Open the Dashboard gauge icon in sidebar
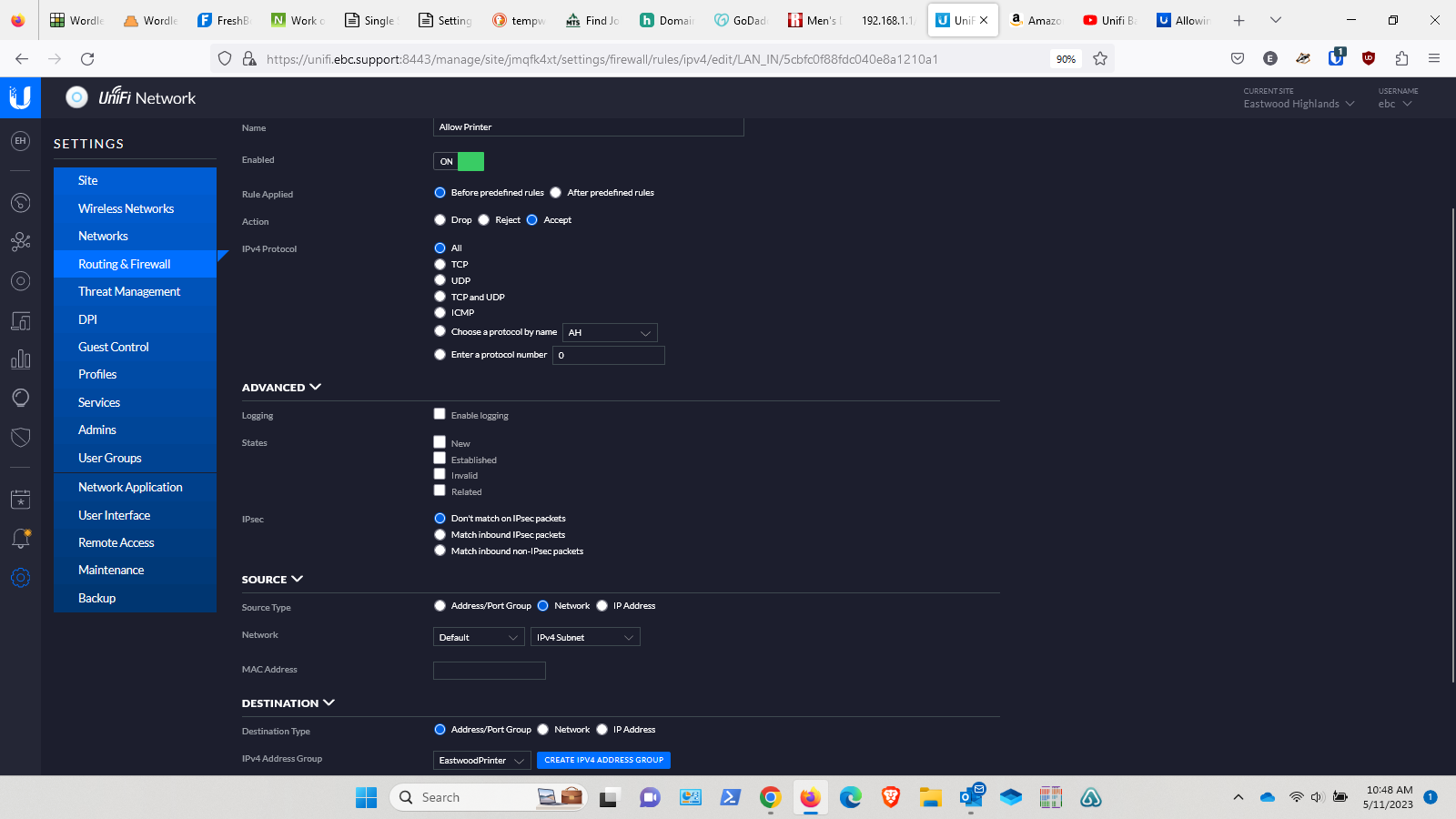Image resolution: width=1456 pixels, height=819 pixels. coord(20,203)
